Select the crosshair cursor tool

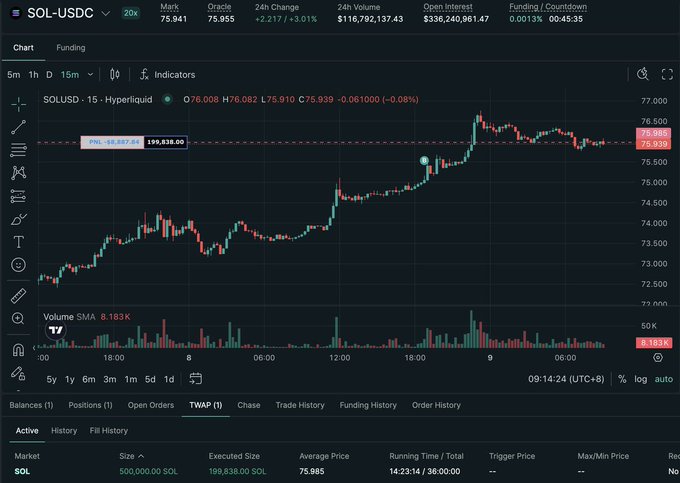(18, 104)
